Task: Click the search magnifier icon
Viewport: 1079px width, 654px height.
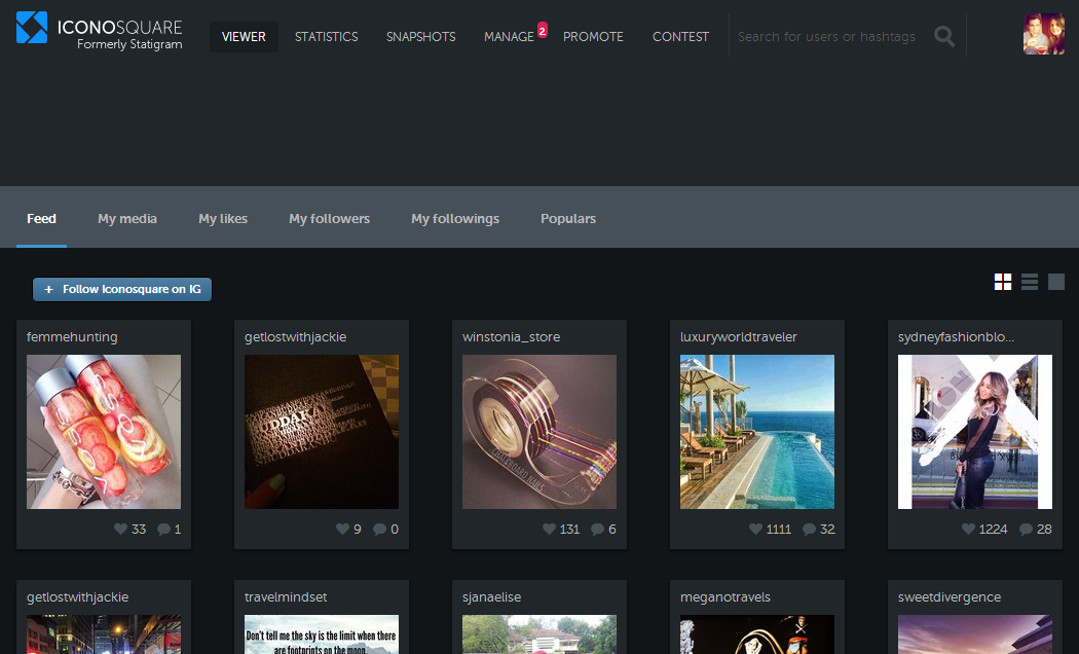Action: pyautogui.click(x=944, y=36)
